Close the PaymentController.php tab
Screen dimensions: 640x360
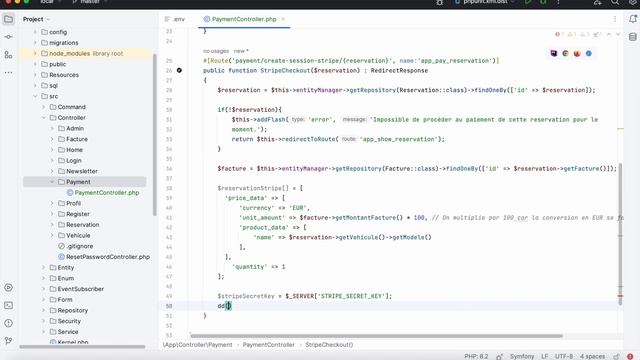[x=283, y=19]
